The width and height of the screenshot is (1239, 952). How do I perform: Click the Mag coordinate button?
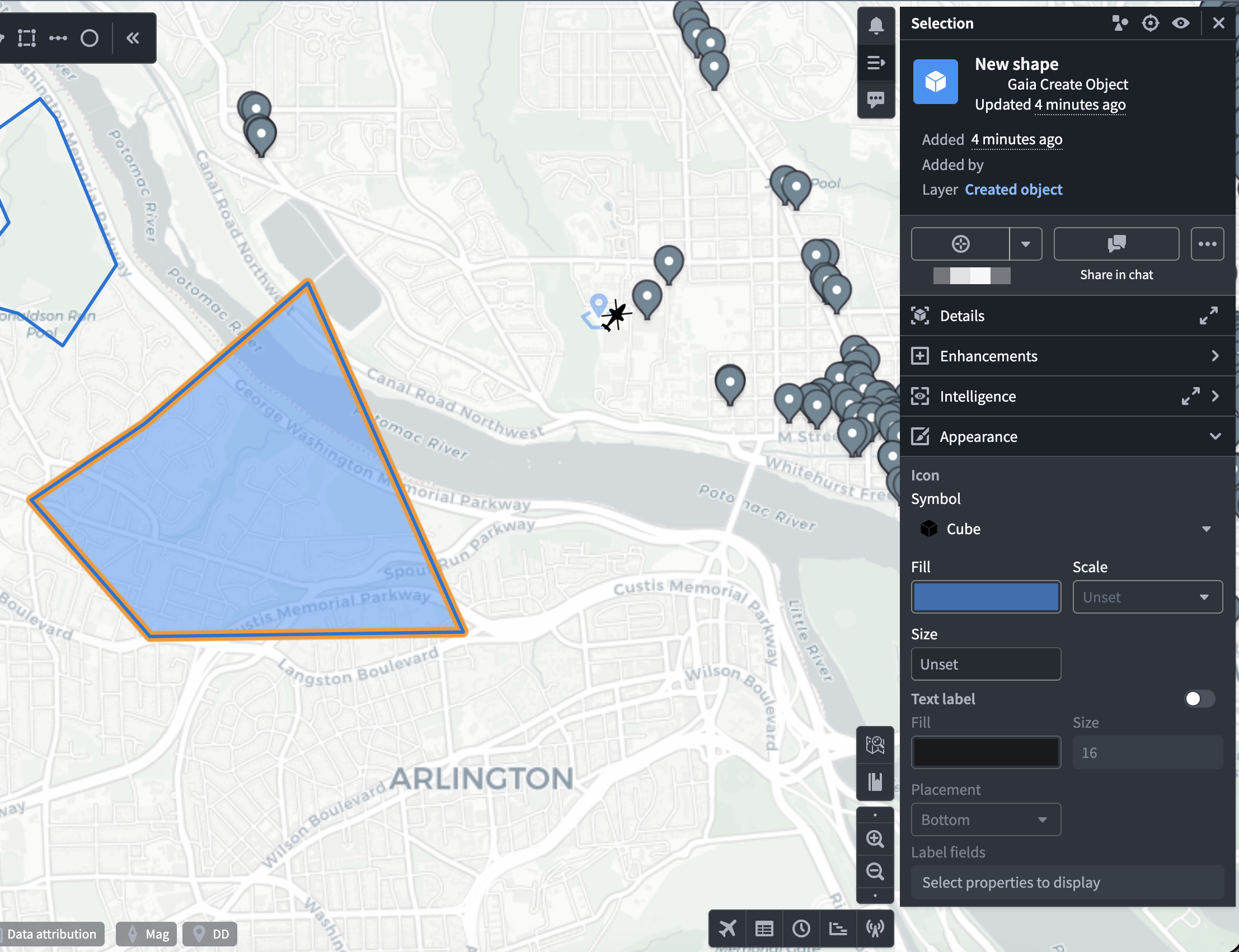tap(146, 934)
